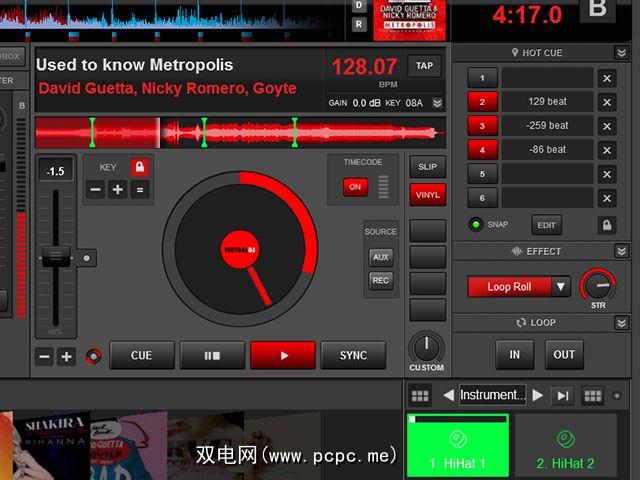Collapse the LOOP panel
The image size is (640, 480).
pos(622,323)
